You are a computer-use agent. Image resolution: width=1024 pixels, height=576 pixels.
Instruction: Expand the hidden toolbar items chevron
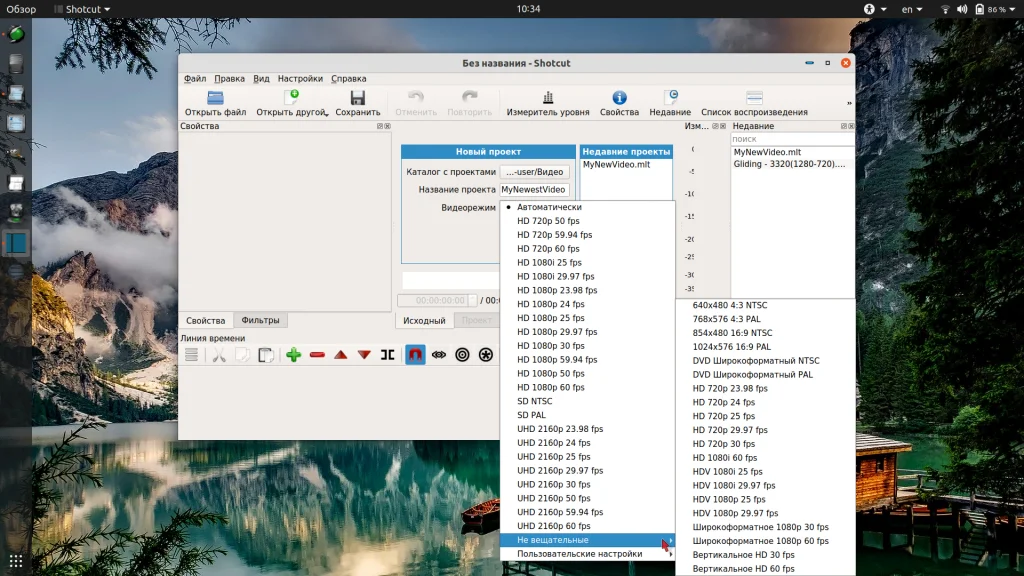[849, 103]
